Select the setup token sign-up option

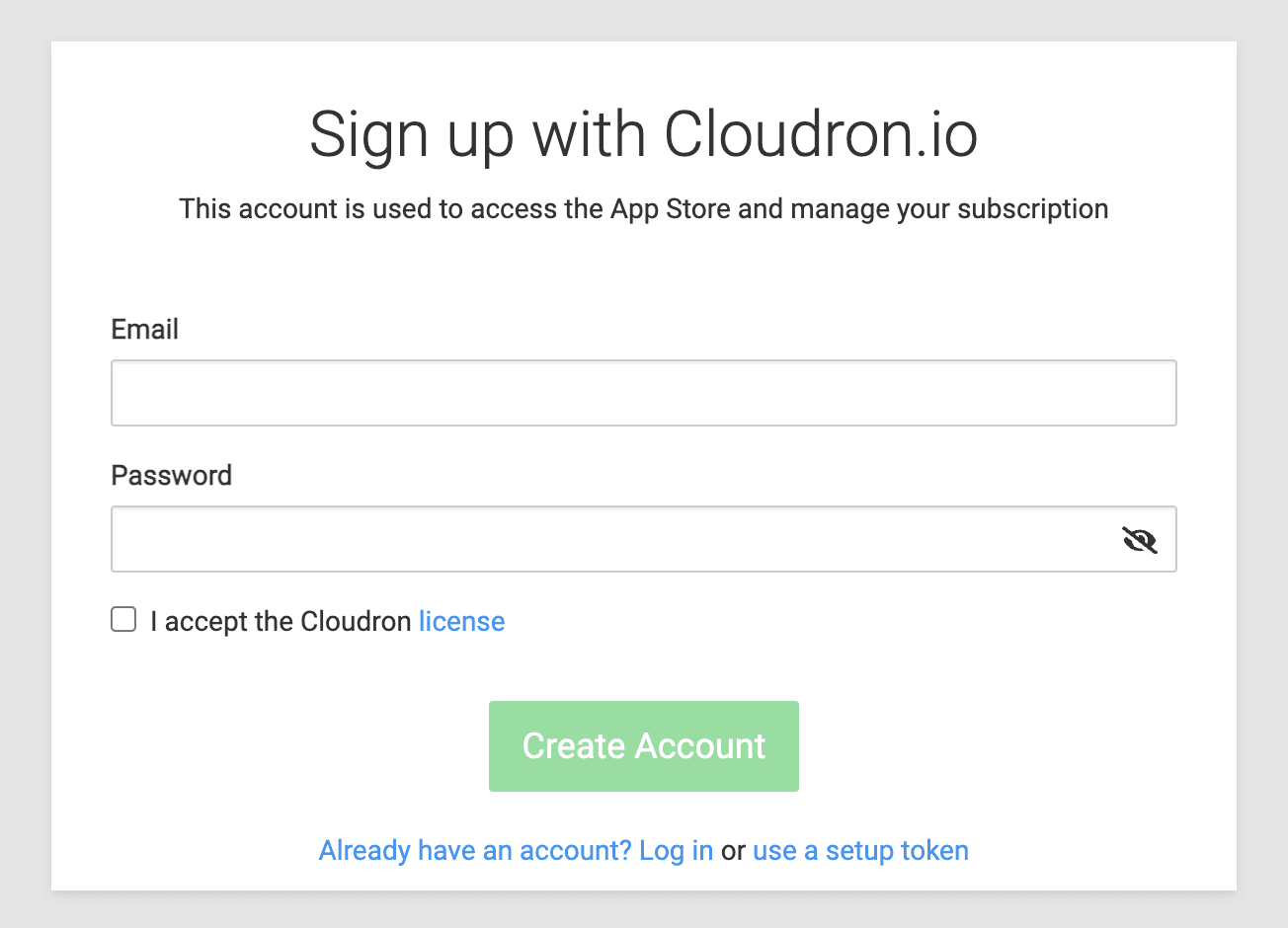tap(860, 850)
